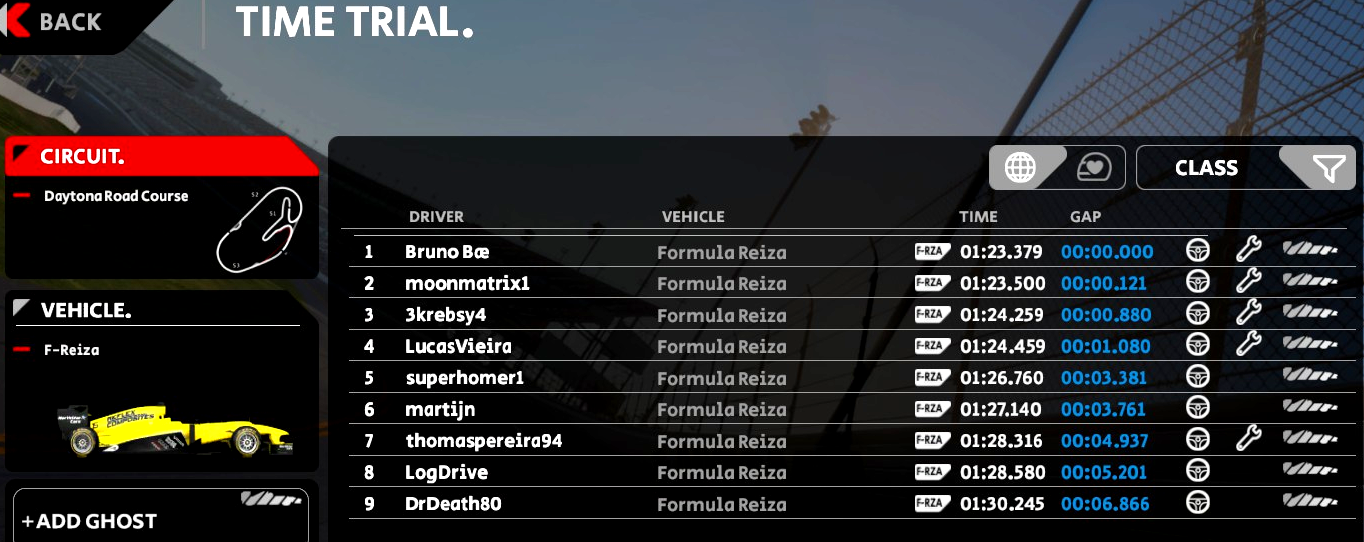Click the ghost car icon for 3krebsy4
This screenshot has height=542, width=1364.
pos(1309,313)
